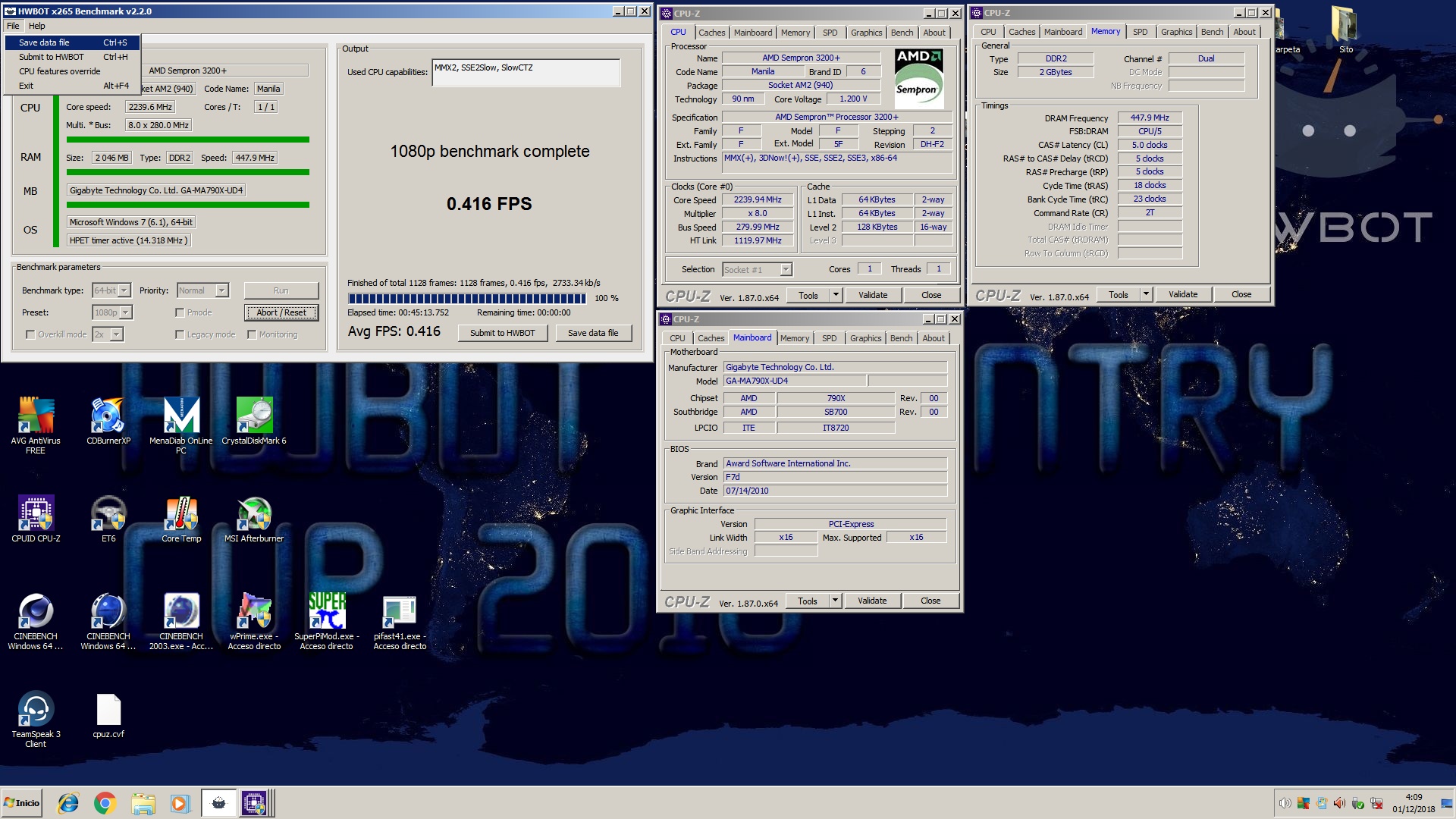The height and width of the screenshot is (819, 1456).
Task: Click benchmark progress bar
Action: pyautogui.click(x=466, y=298)
